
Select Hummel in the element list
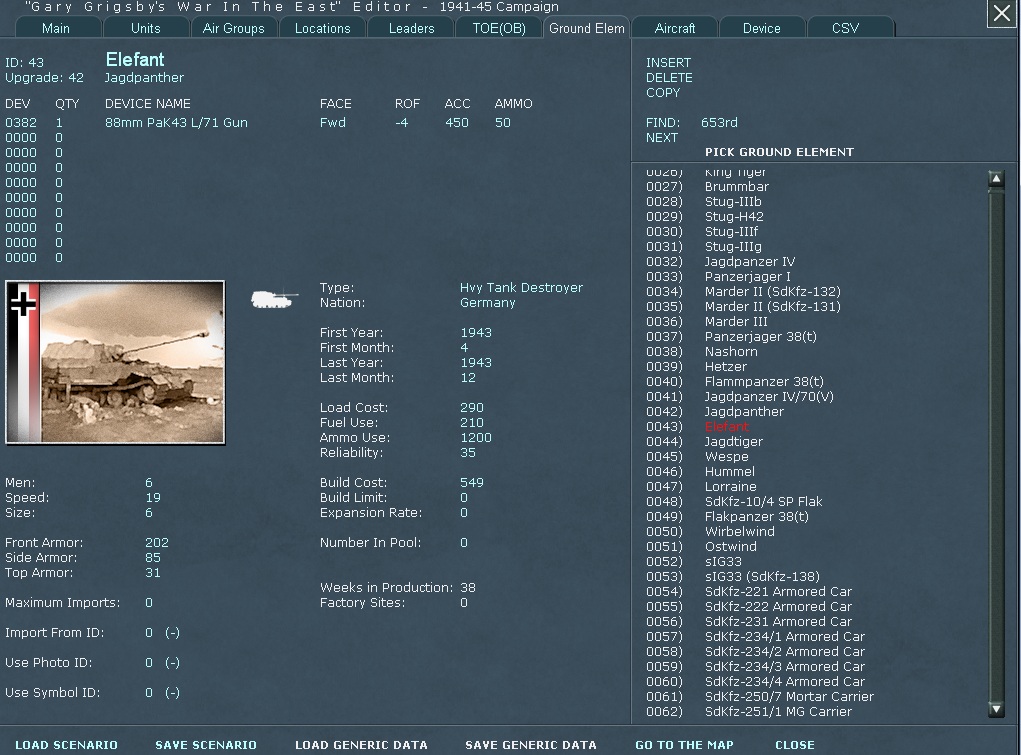coord(730,472)
